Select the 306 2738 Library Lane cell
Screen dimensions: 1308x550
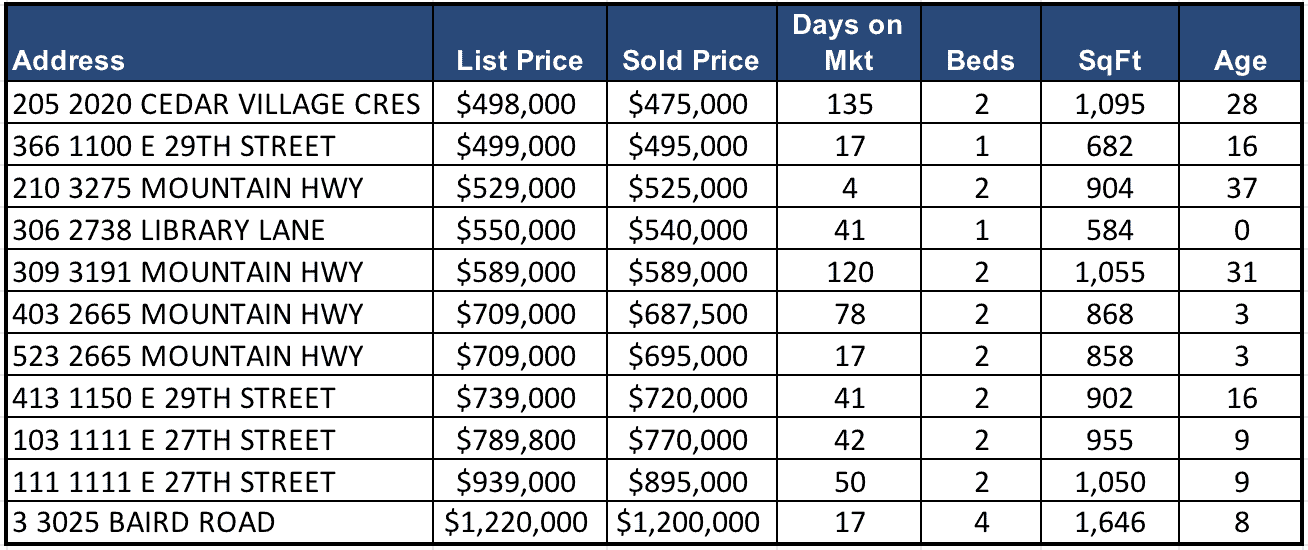(168, 230)
